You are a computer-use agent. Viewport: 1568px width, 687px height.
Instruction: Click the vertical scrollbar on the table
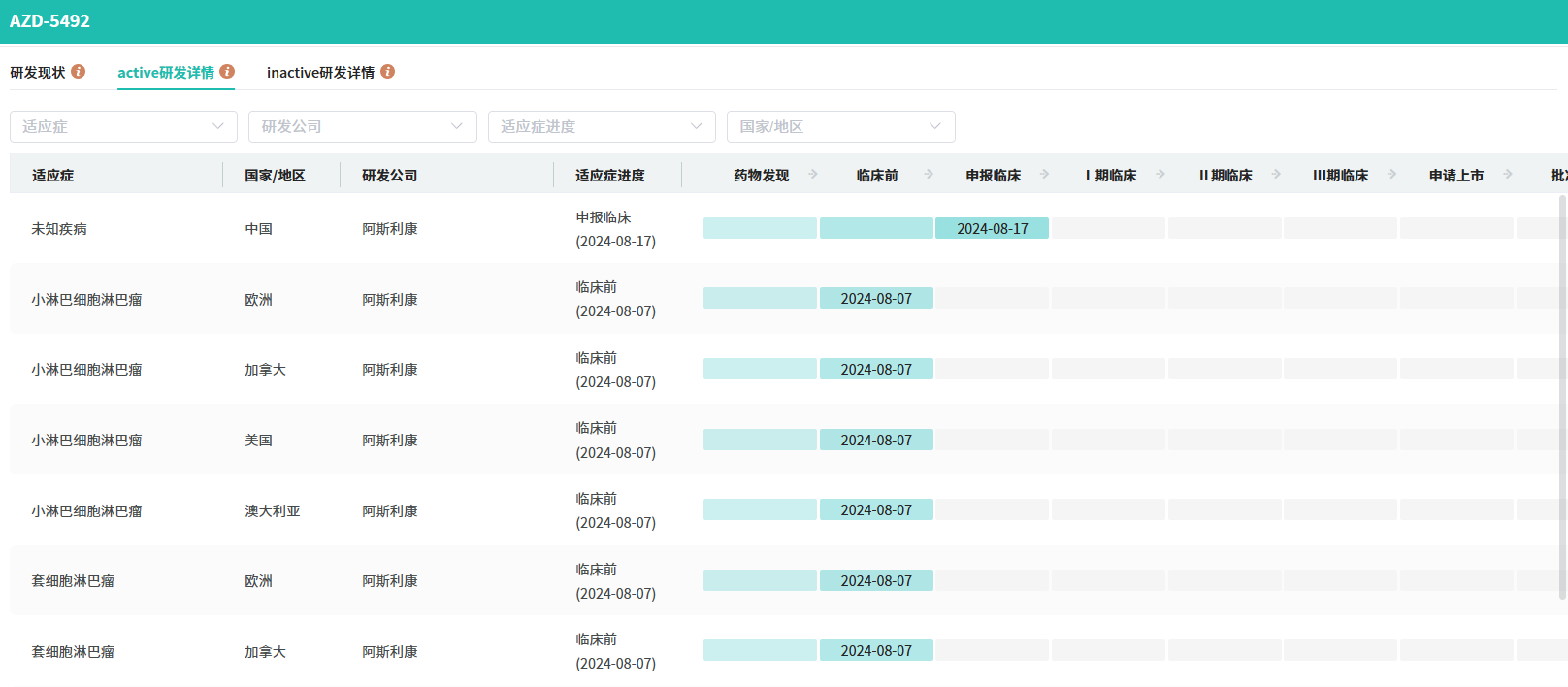(1562, 388)
